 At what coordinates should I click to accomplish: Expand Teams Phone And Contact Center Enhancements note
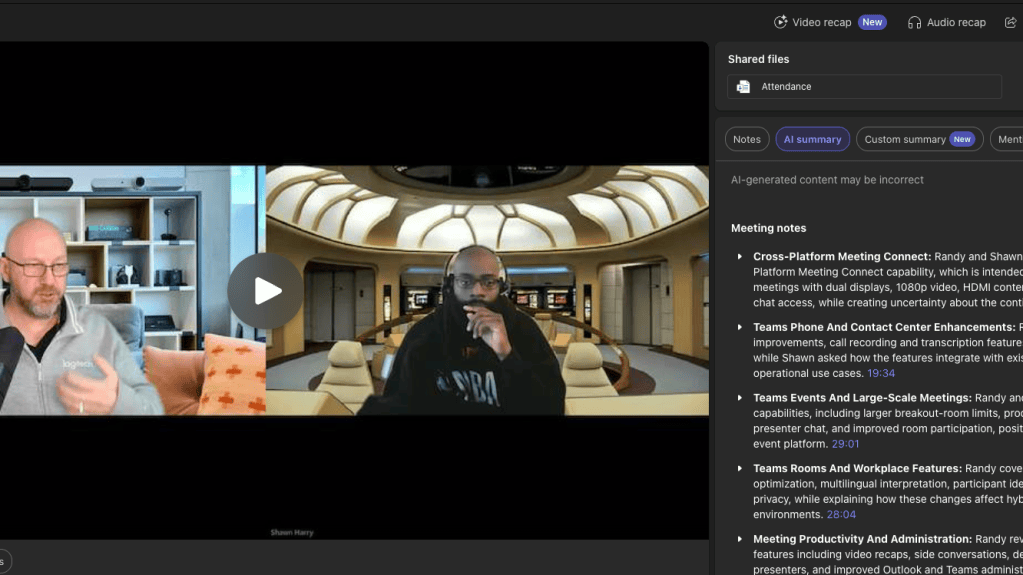739,327
